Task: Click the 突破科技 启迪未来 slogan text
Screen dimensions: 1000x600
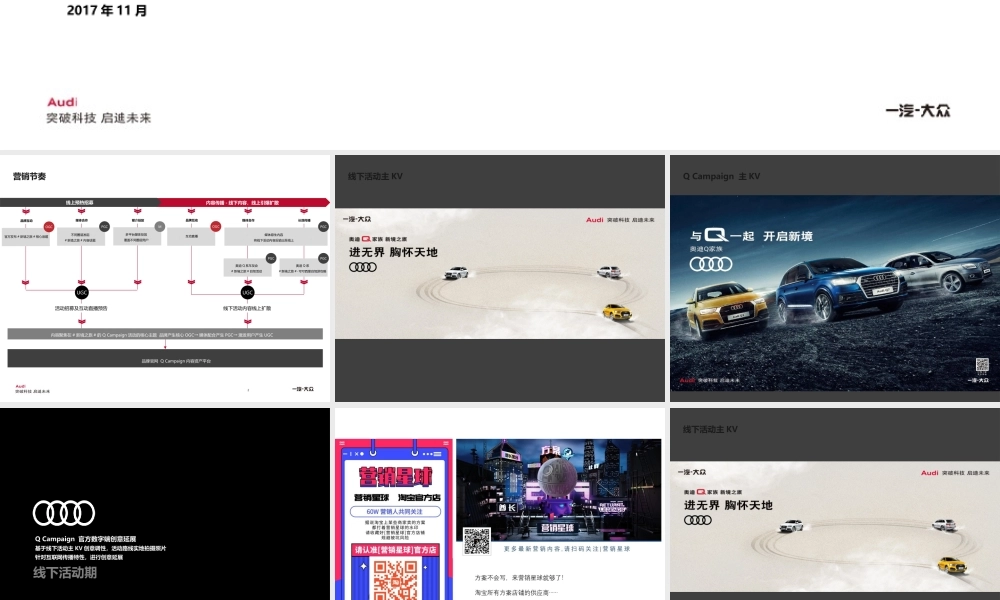Action: coord(99,118)
